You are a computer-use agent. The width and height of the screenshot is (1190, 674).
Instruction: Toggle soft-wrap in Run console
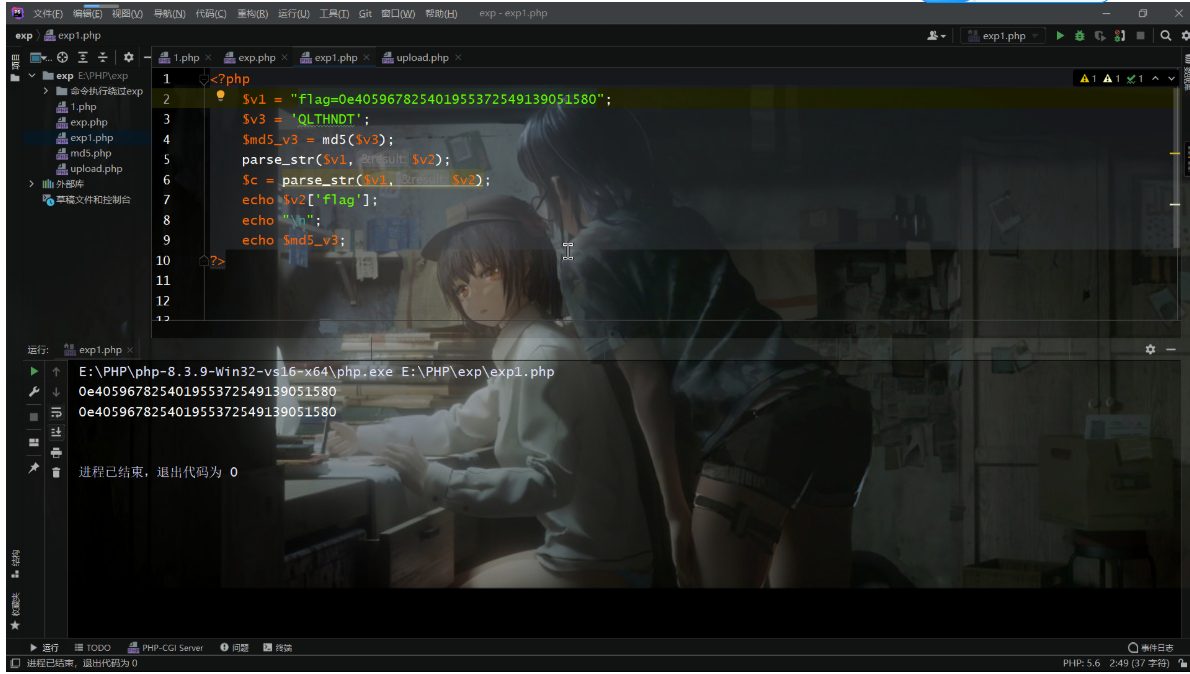tap(56, 412)
